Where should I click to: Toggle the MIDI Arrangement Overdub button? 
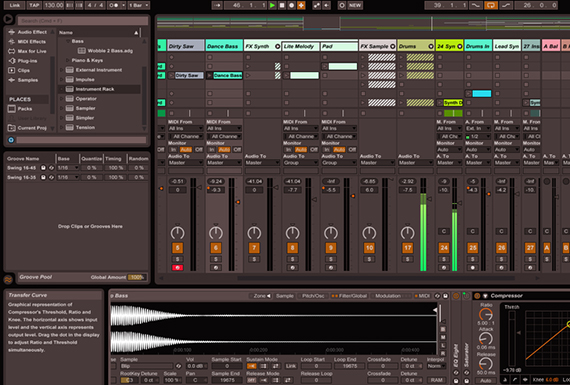point(301,5)
